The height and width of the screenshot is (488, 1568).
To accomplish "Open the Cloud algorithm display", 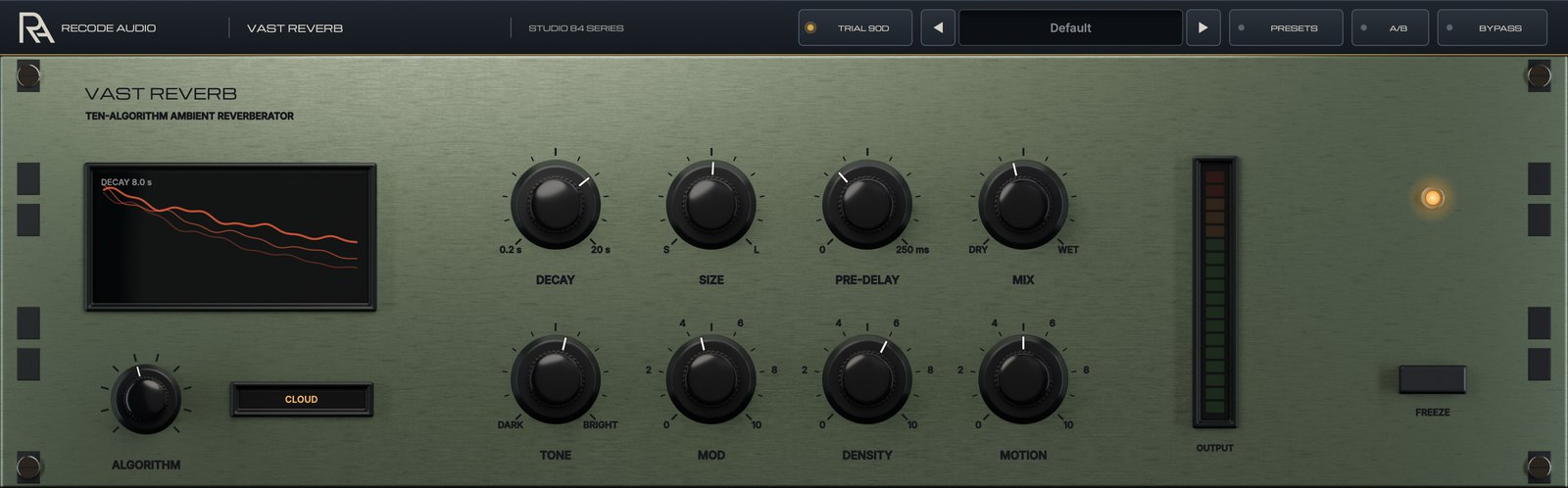I will click(302, 399).
